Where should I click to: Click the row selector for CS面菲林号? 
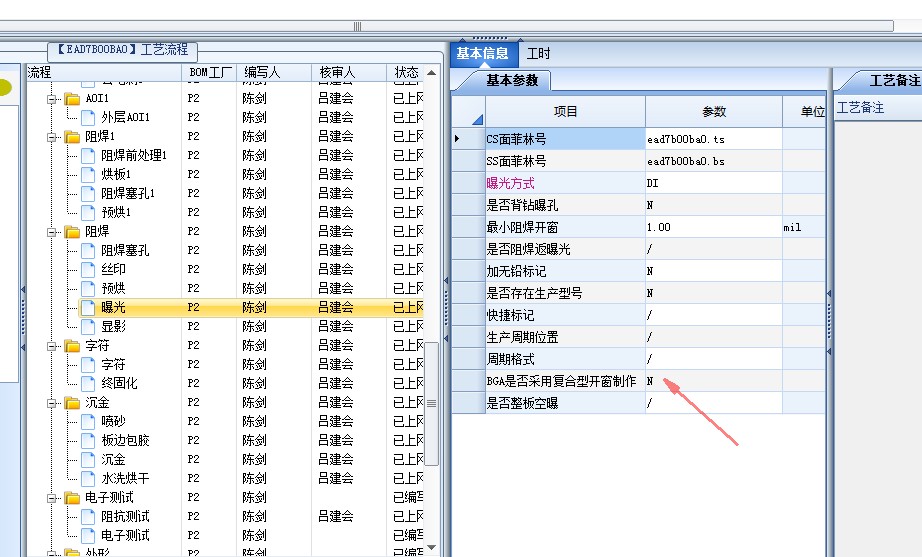468,139
